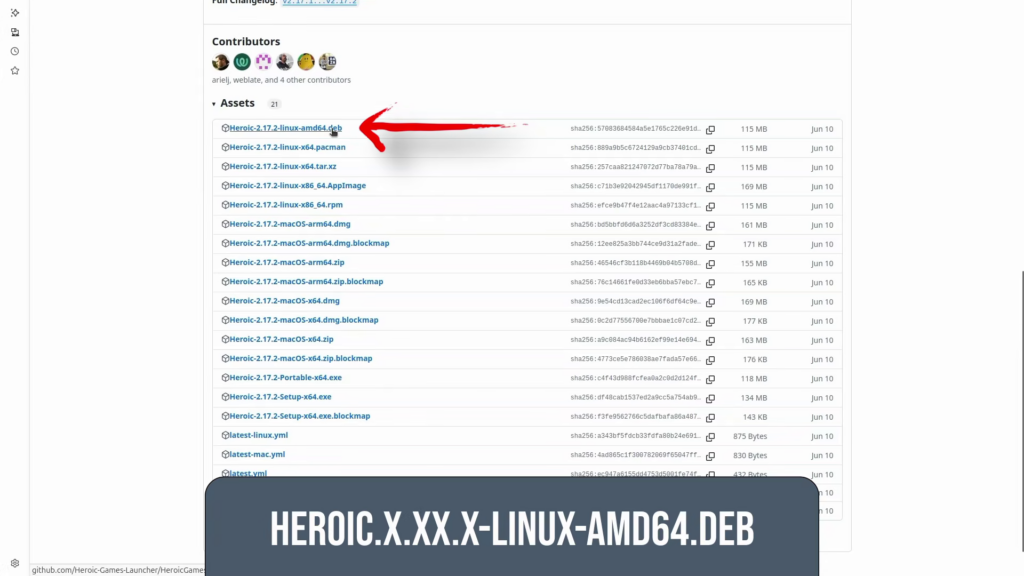Click the sparkle icon at top of sidebar
This screenshot has height=576, width=1024.
(15, 12)
